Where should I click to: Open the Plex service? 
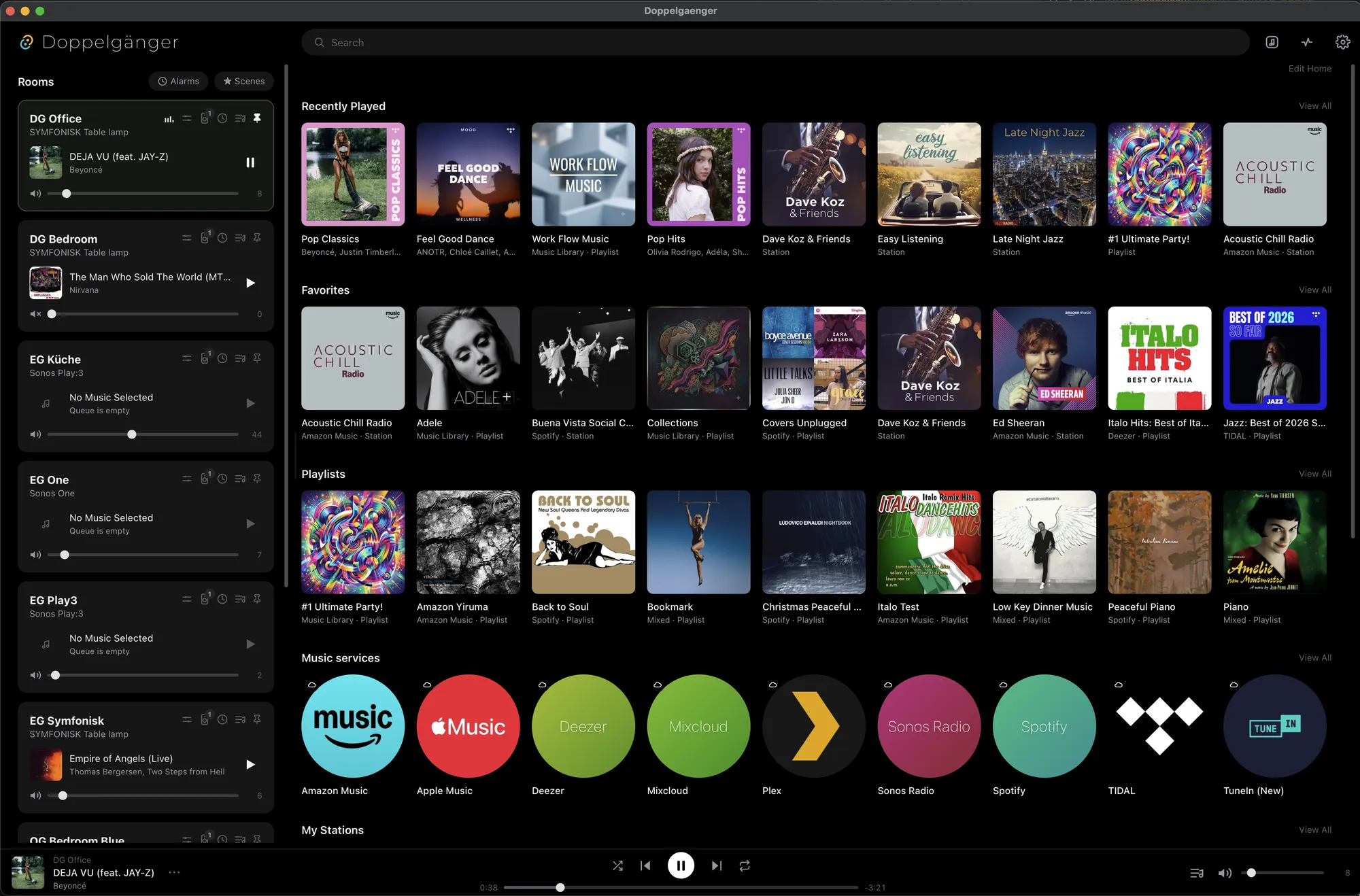[x=814, y=726]
